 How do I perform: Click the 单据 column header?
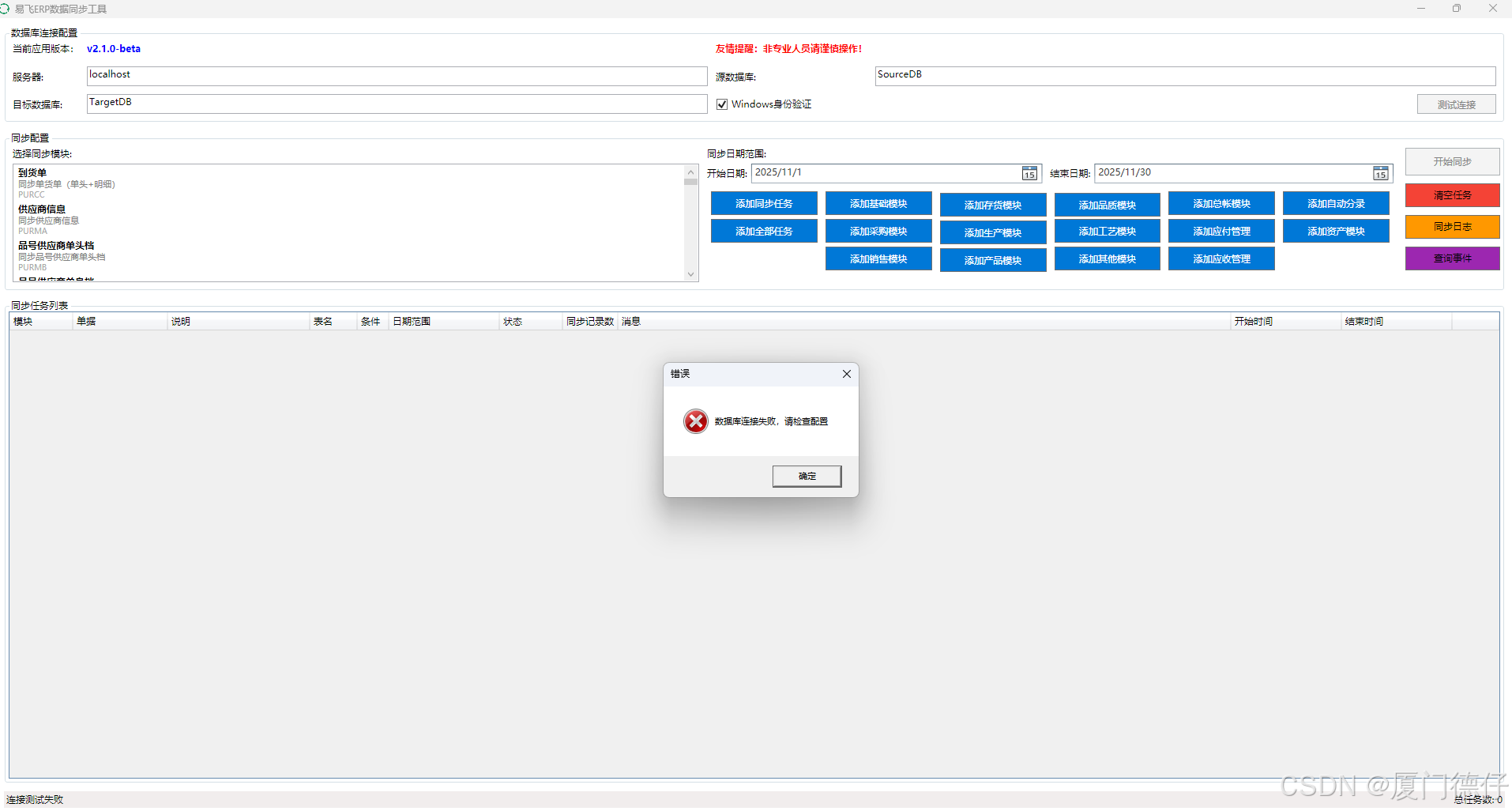click(120, 322)
